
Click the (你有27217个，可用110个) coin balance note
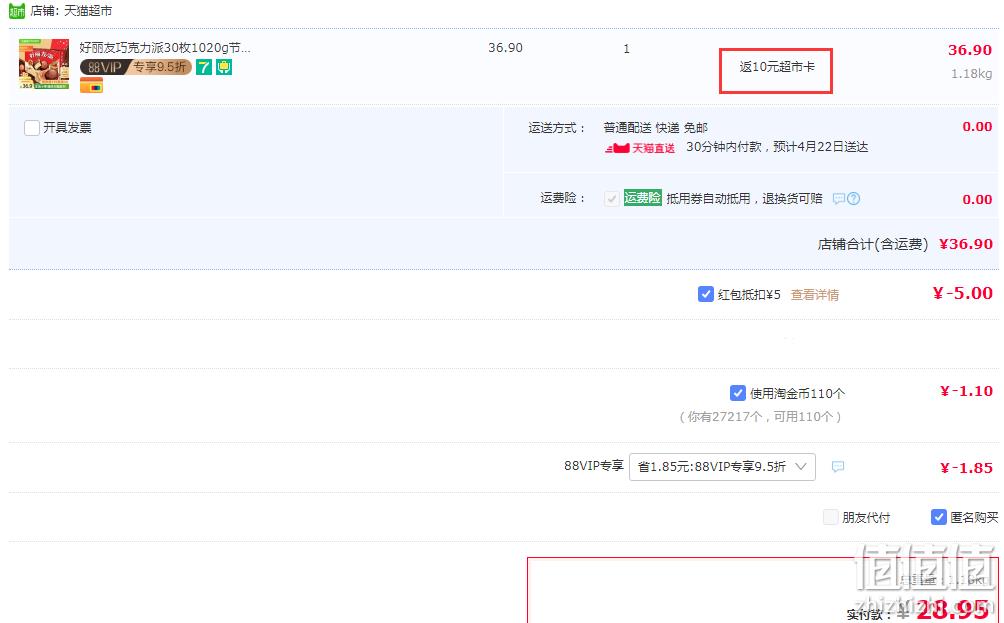pos(760,417)
